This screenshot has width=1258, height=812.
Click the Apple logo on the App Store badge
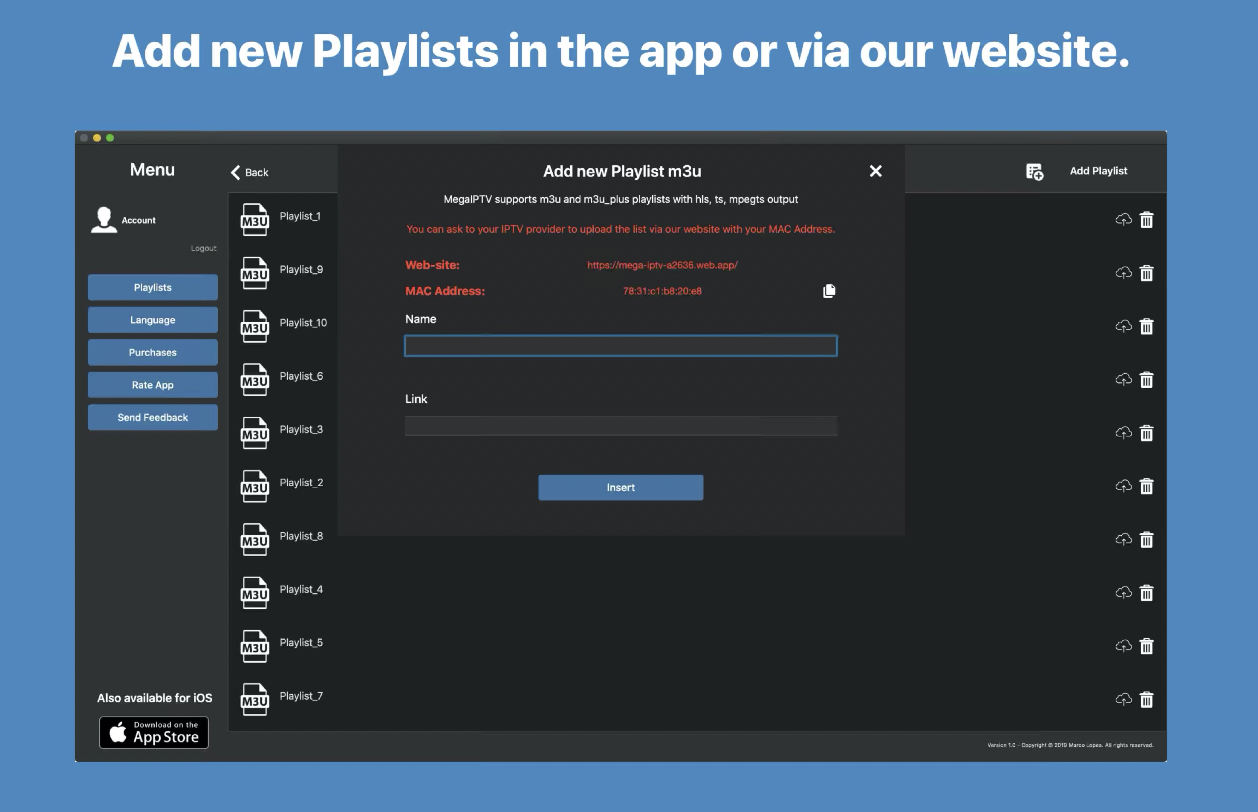116,732
